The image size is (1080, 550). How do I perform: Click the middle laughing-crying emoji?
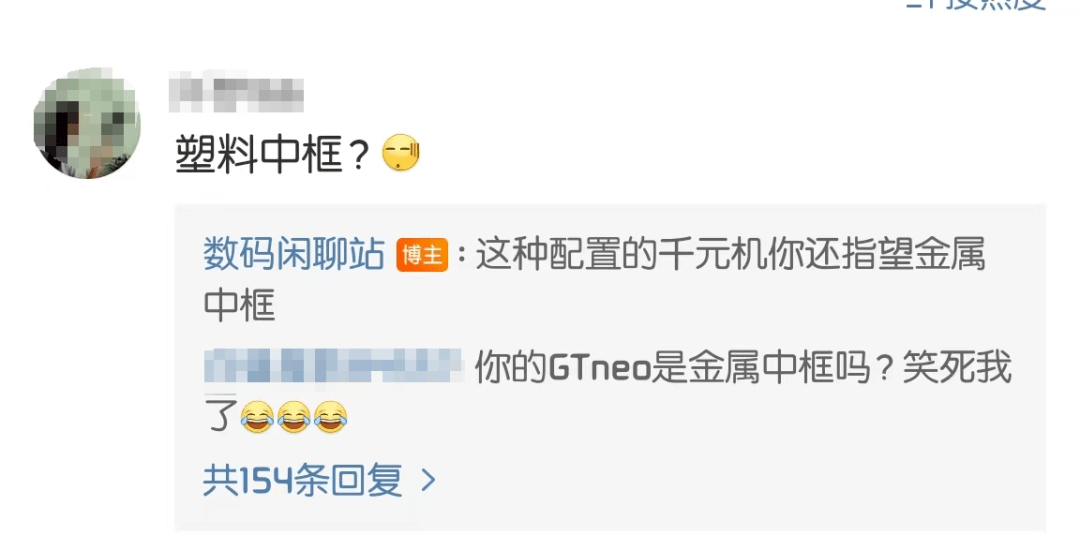(293, 416)
